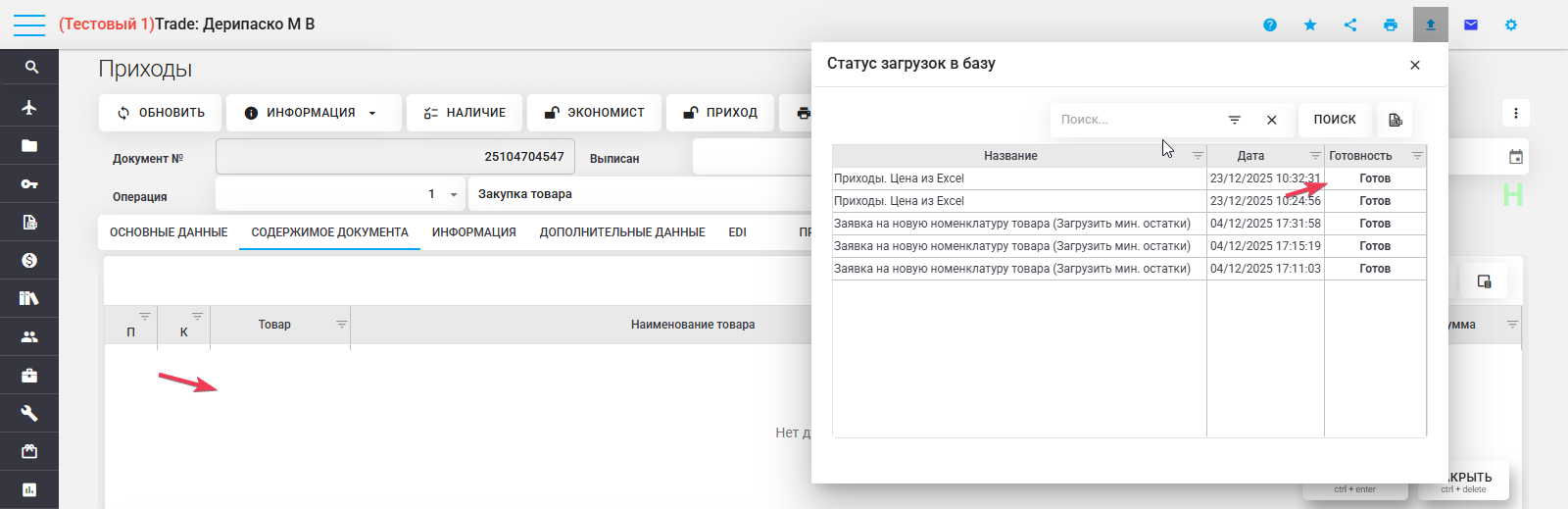Switch to ОСНОВНЫЕ ДАННЫЕ tab
The width and height of the screenshot is (1568, 509).
pos(169,232)
